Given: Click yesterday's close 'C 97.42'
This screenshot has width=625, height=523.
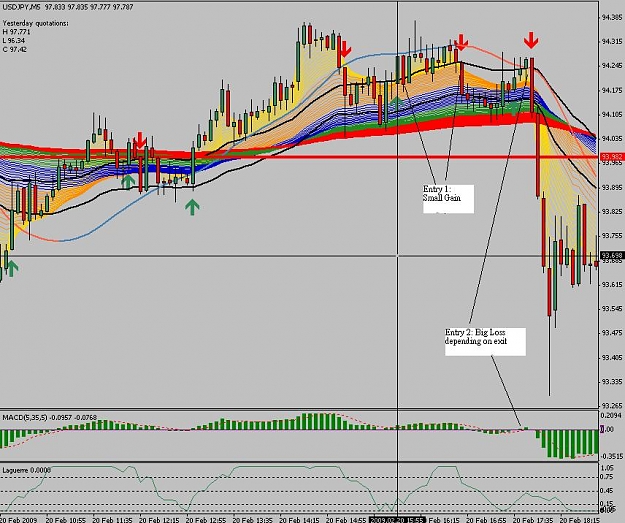Looking at the screenshot, I should click(x=14, y=49).
